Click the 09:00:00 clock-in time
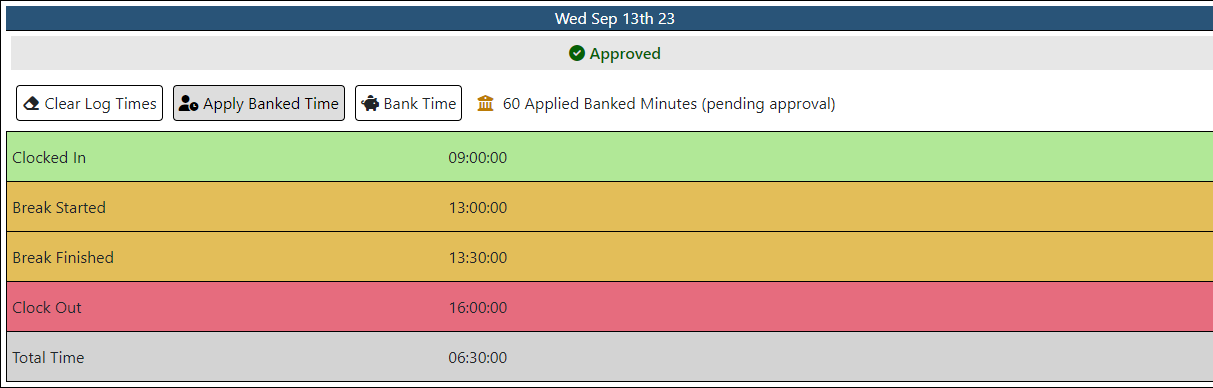 (x=478, y=158)
